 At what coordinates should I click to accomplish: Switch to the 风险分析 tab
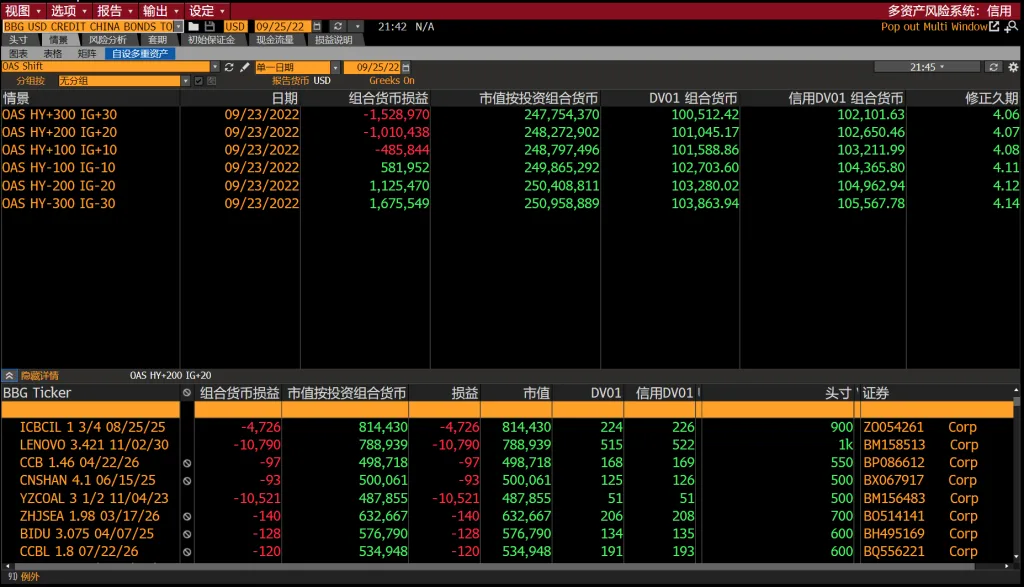(x=108, y=40)
